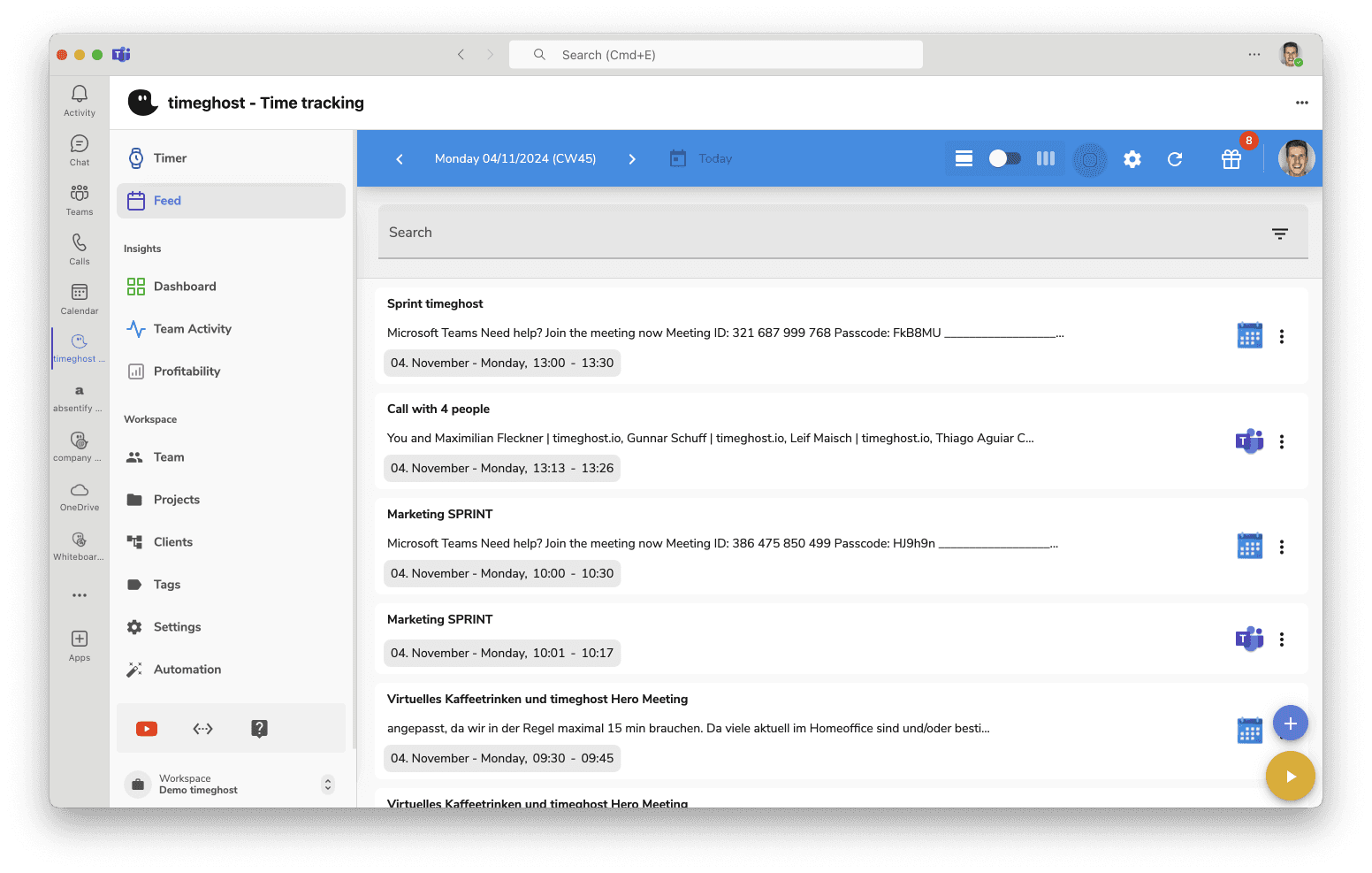Select Team Activity in sidebar

[x=192, y=329]
